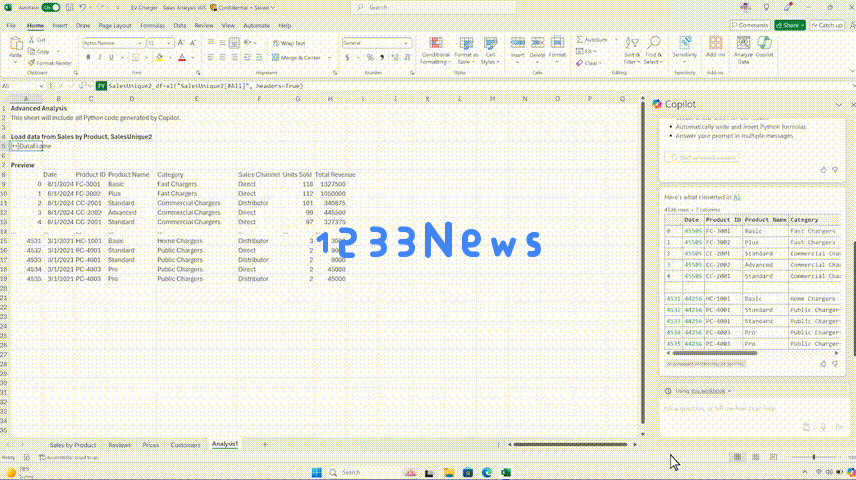The image size is (856, 480).
Task: Expand the Name Box dropdown arrow
Action: coord(41,86)
